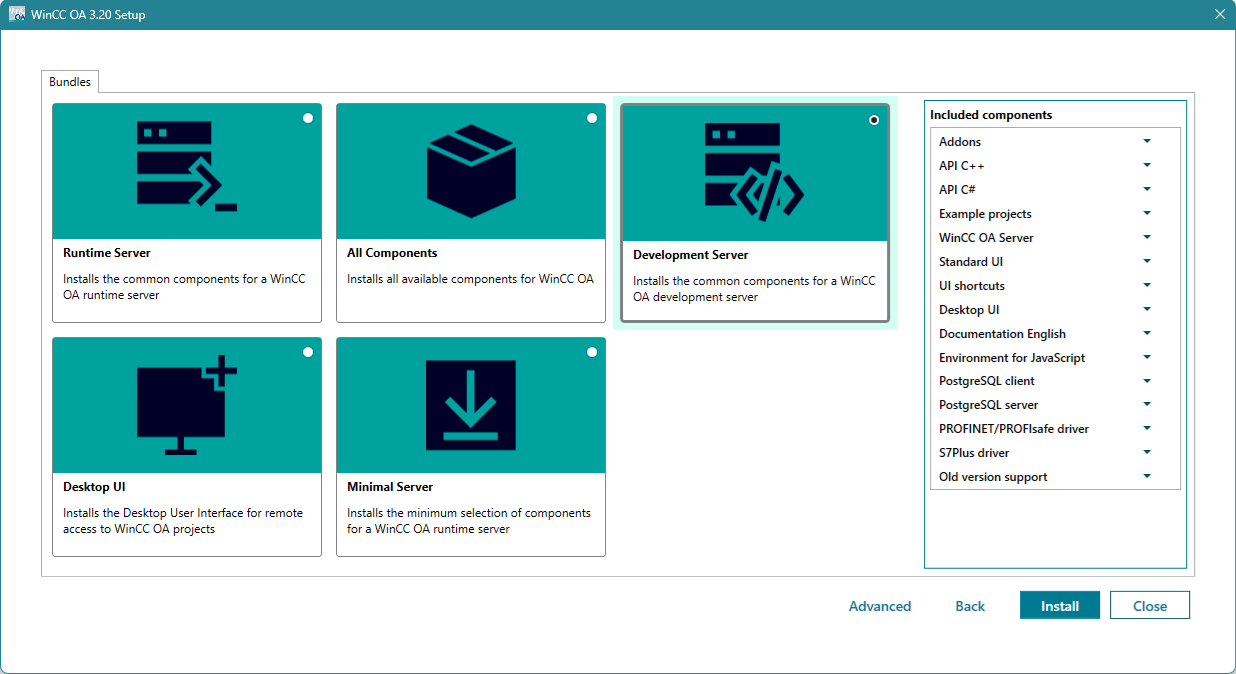This screenshot has height=674, width=1236.
Task: Go Back to the previous step
Action: 970,606
